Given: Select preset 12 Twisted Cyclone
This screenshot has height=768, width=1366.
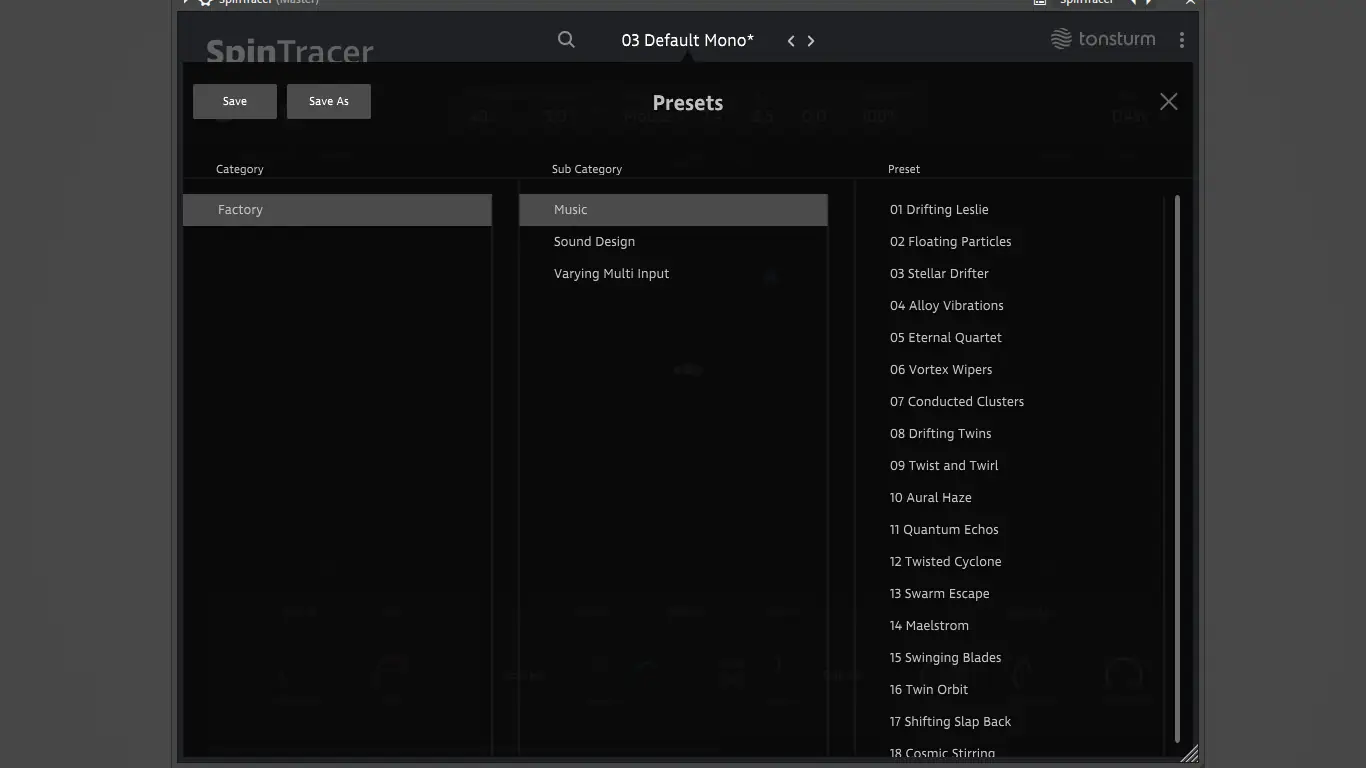Looking at the screenshot, I should (945, 562).
